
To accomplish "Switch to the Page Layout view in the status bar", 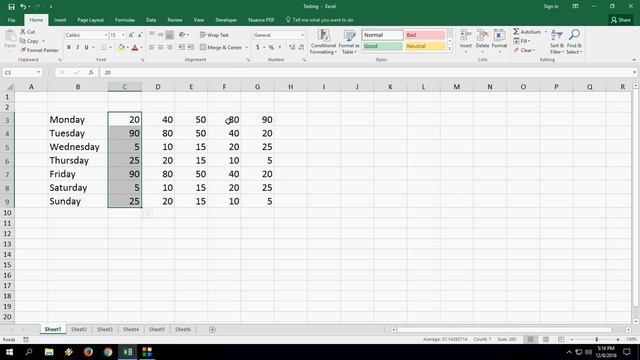I will point(546,339).
